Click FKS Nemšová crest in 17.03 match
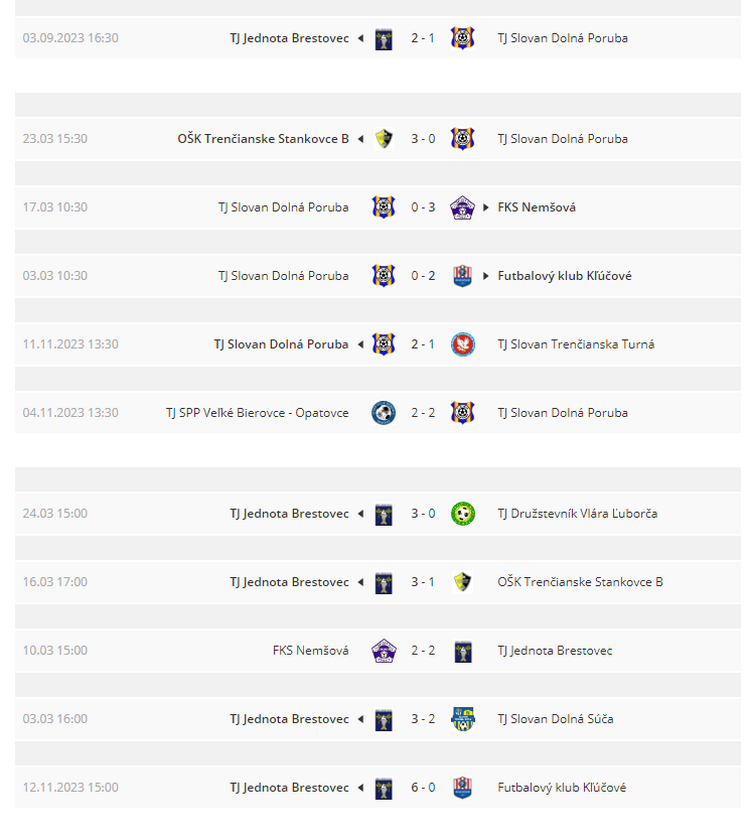Image resolution: width=750 pixels, height=840 pixels. click(462, 207)
